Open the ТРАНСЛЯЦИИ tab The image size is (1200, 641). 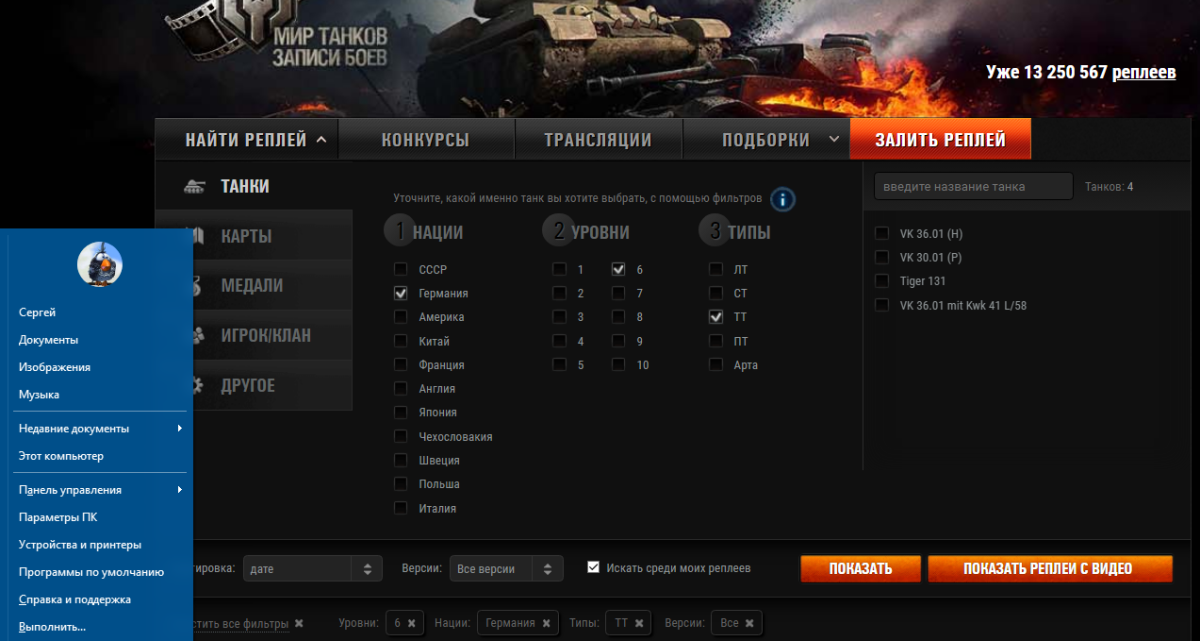(598, 140)
